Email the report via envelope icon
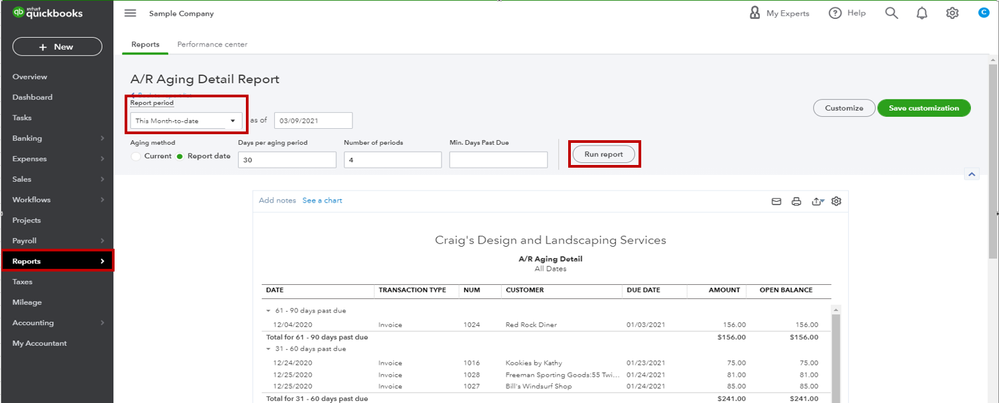This screenshot has width=999, height=403. click(x=776, y=201)
